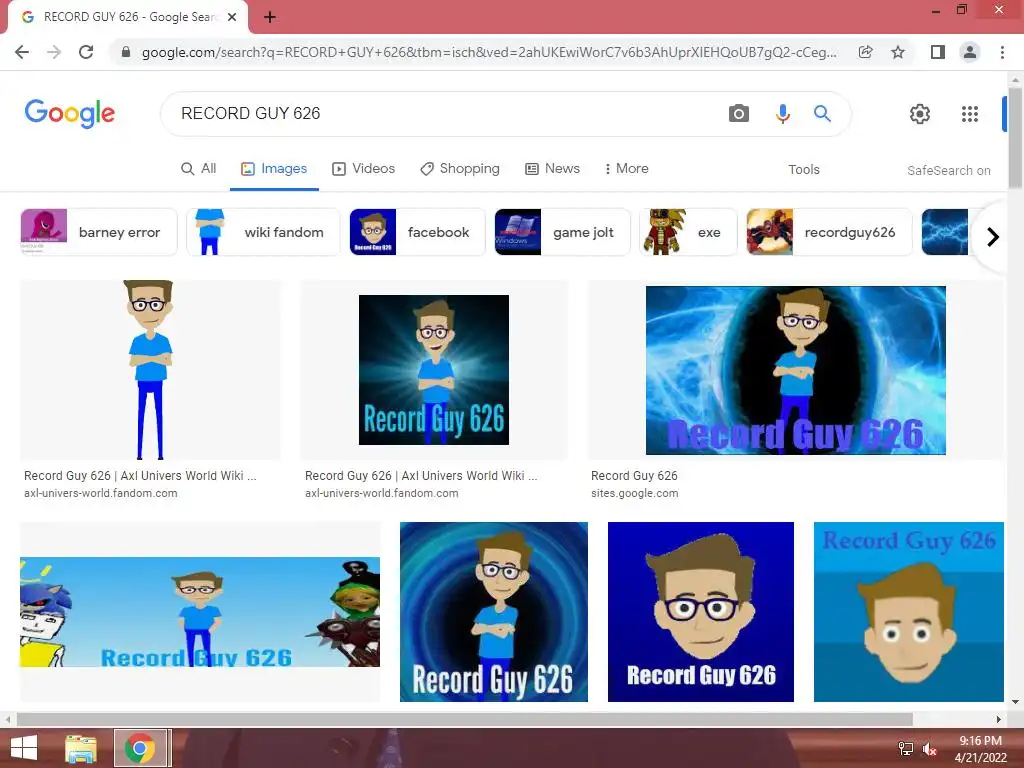Image resolution: width=1024 pixels, height=768 pixels.
Task: Go back to the previous page
Action: pyautogui.click(x=22, y=52)
